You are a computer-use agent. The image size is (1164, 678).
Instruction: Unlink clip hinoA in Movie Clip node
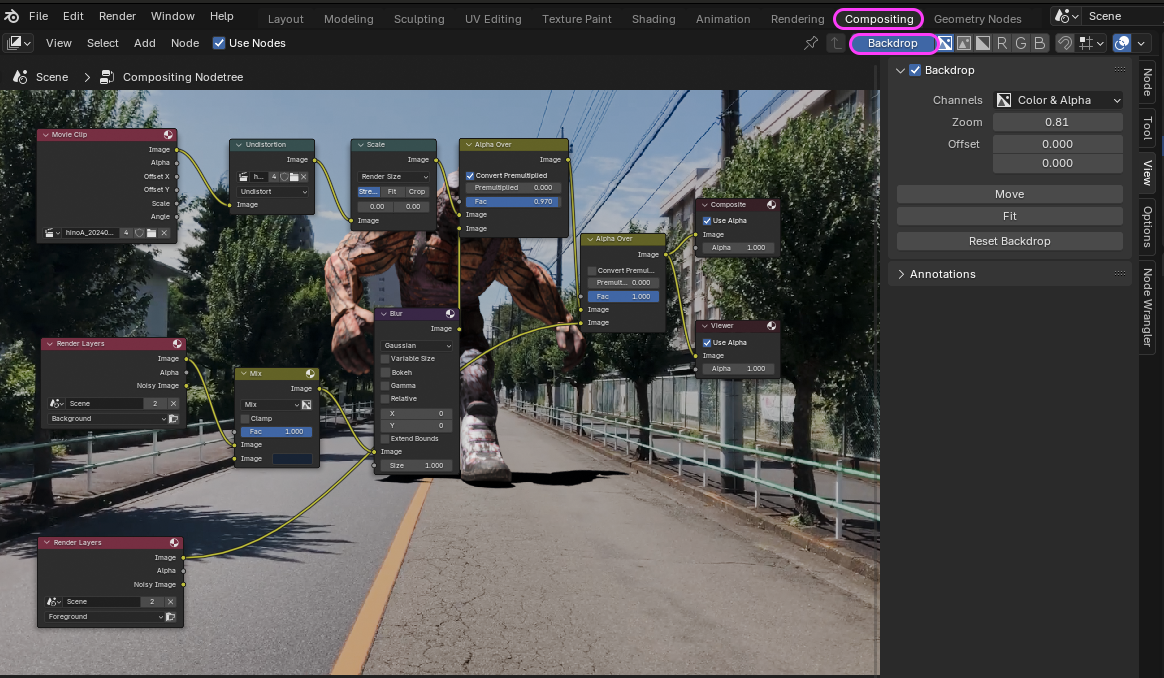pos(164,232)
